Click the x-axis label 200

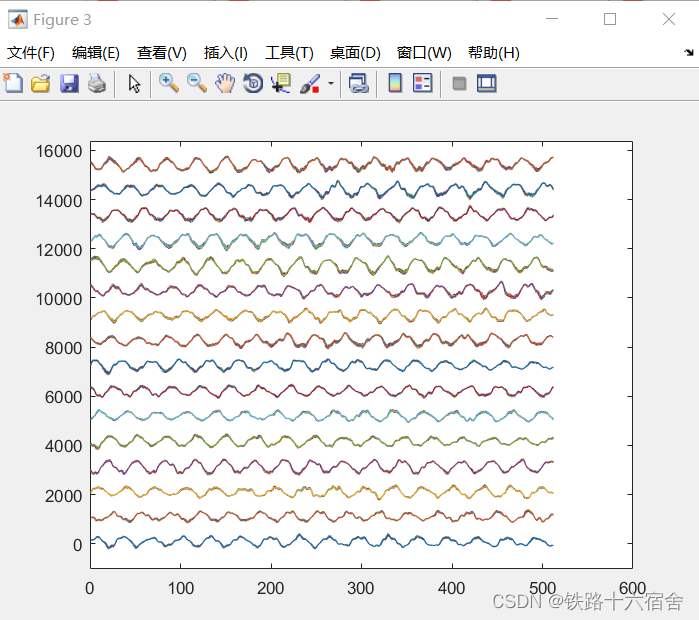pyautogui.click(x=271, y=588)
